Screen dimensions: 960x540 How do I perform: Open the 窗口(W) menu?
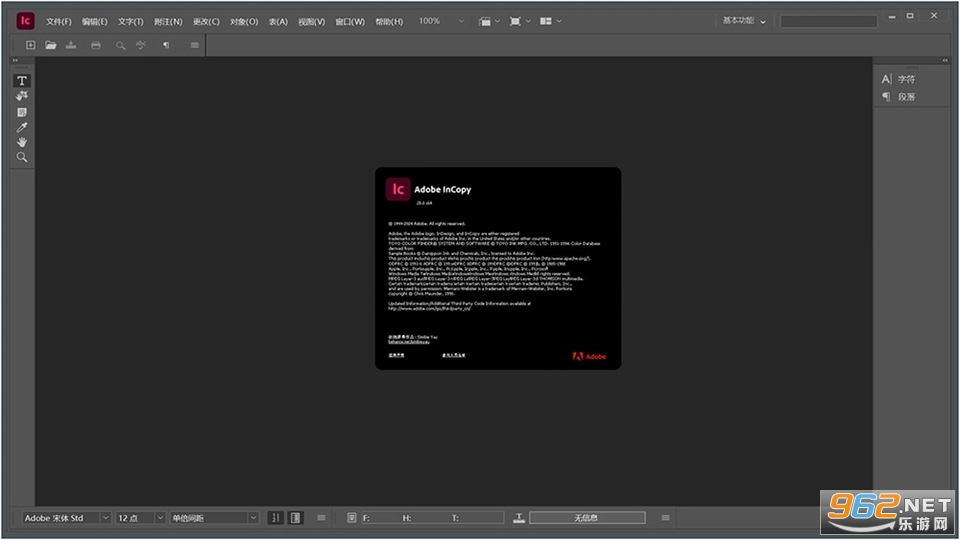pyautogui.click(x=350, y=21)
